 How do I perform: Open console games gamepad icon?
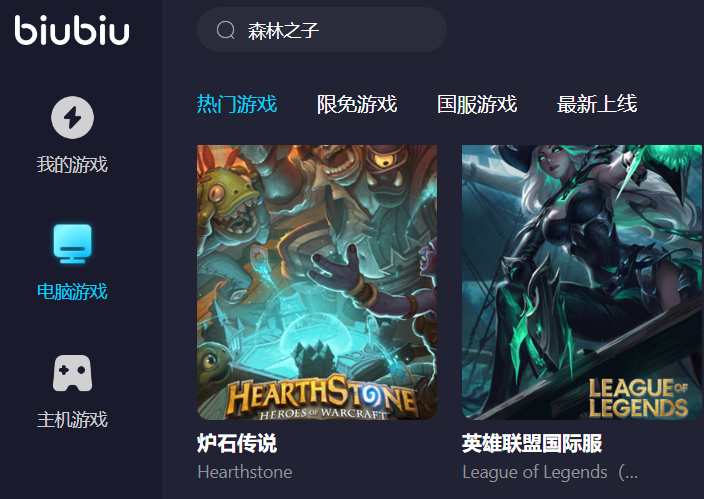[x=72, y=373]
